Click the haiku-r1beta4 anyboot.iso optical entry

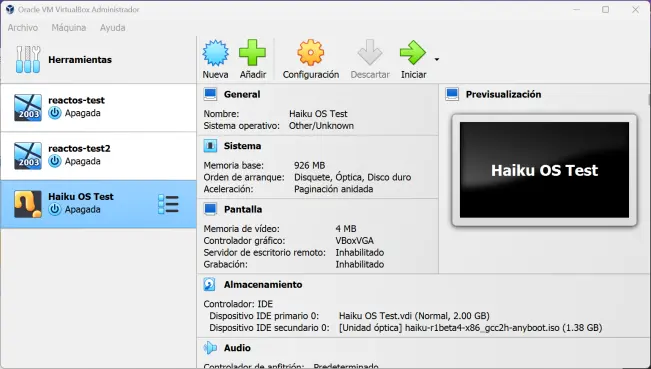point(470,327)
